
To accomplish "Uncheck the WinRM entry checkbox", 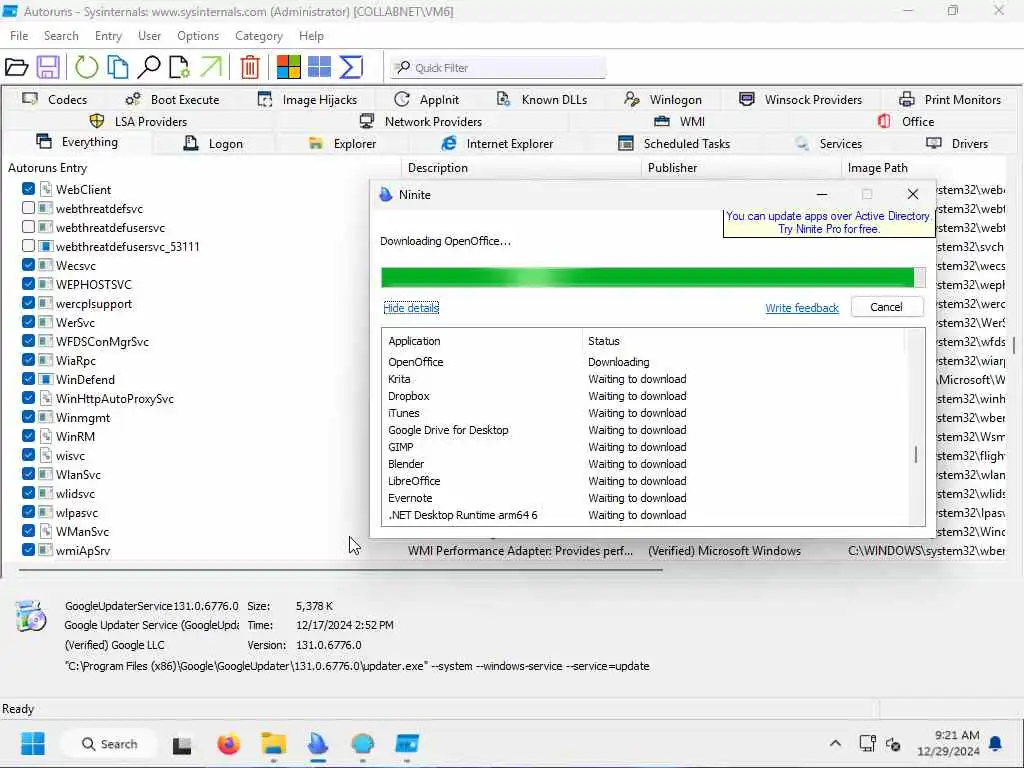I will click(x=28, y=435).
